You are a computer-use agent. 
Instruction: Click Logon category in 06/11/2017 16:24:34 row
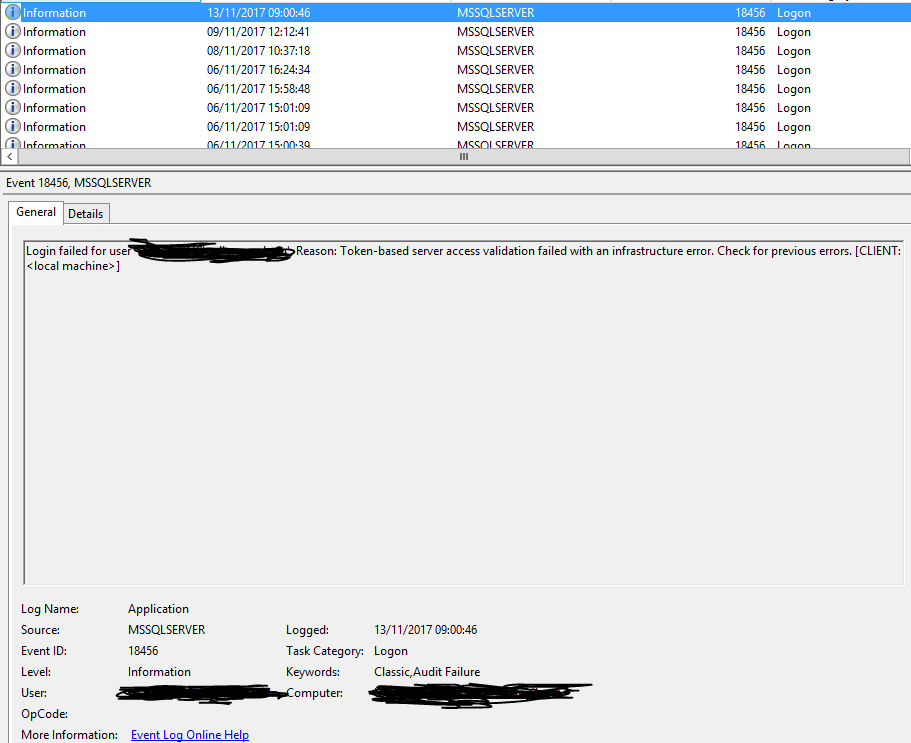click(794, 70)
